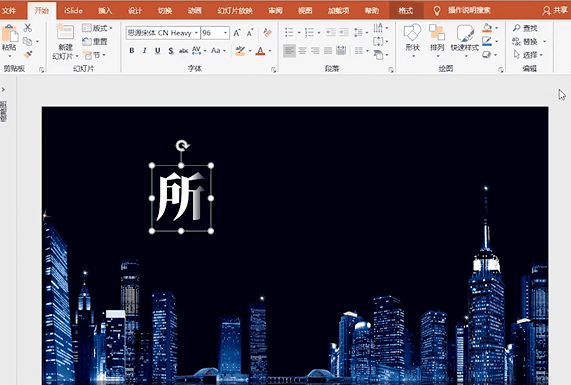The image size is (571, 385).
Task: Decrease font size with smaller A
Action: 250,33
